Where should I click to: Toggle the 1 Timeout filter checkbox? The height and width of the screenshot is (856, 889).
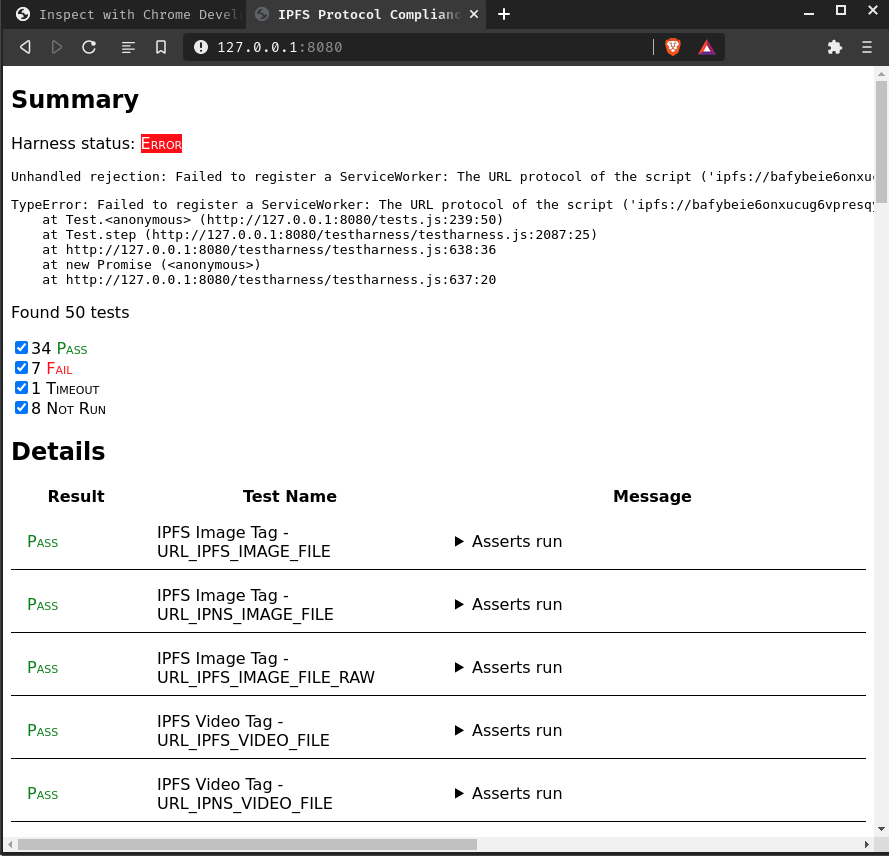21,388
